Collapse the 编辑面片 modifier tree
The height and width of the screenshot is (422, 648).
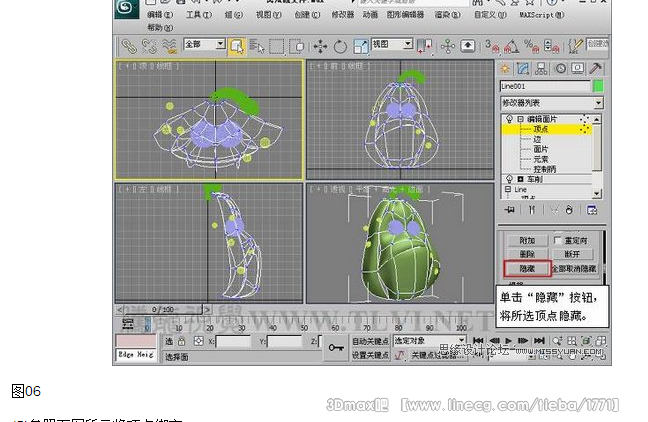518,119
